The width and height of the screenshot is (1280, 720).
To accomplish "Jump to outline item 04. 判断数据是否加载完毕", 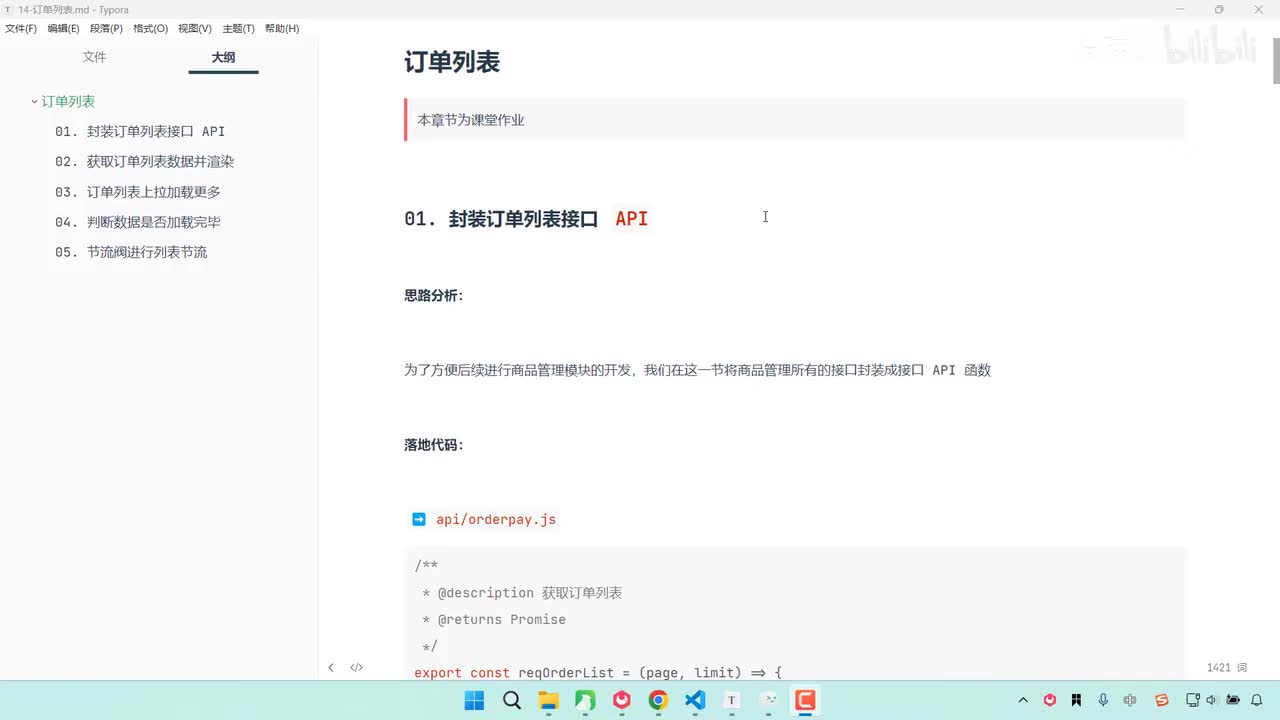I will pos(138,222).
